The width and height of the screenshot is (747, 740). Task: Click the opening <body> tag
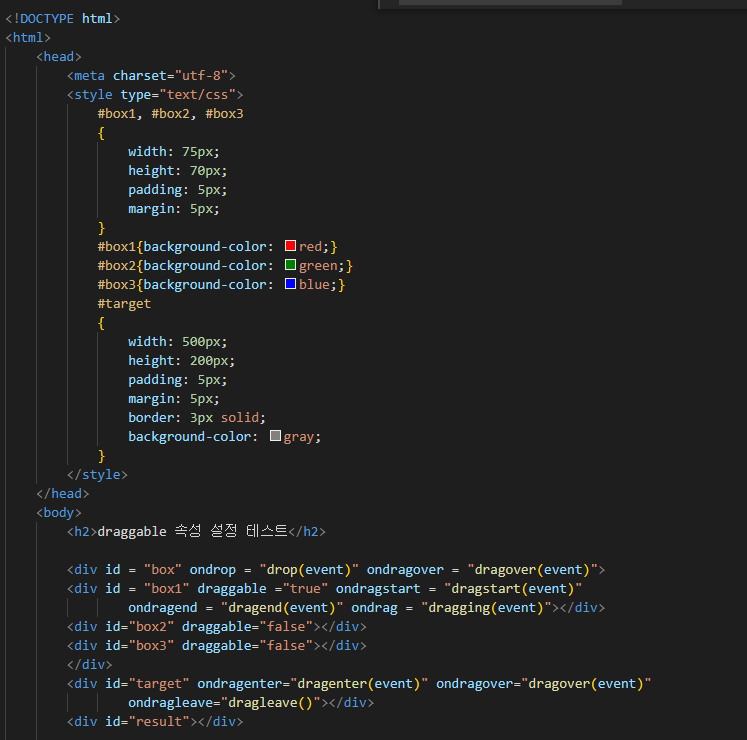point(59,513)
